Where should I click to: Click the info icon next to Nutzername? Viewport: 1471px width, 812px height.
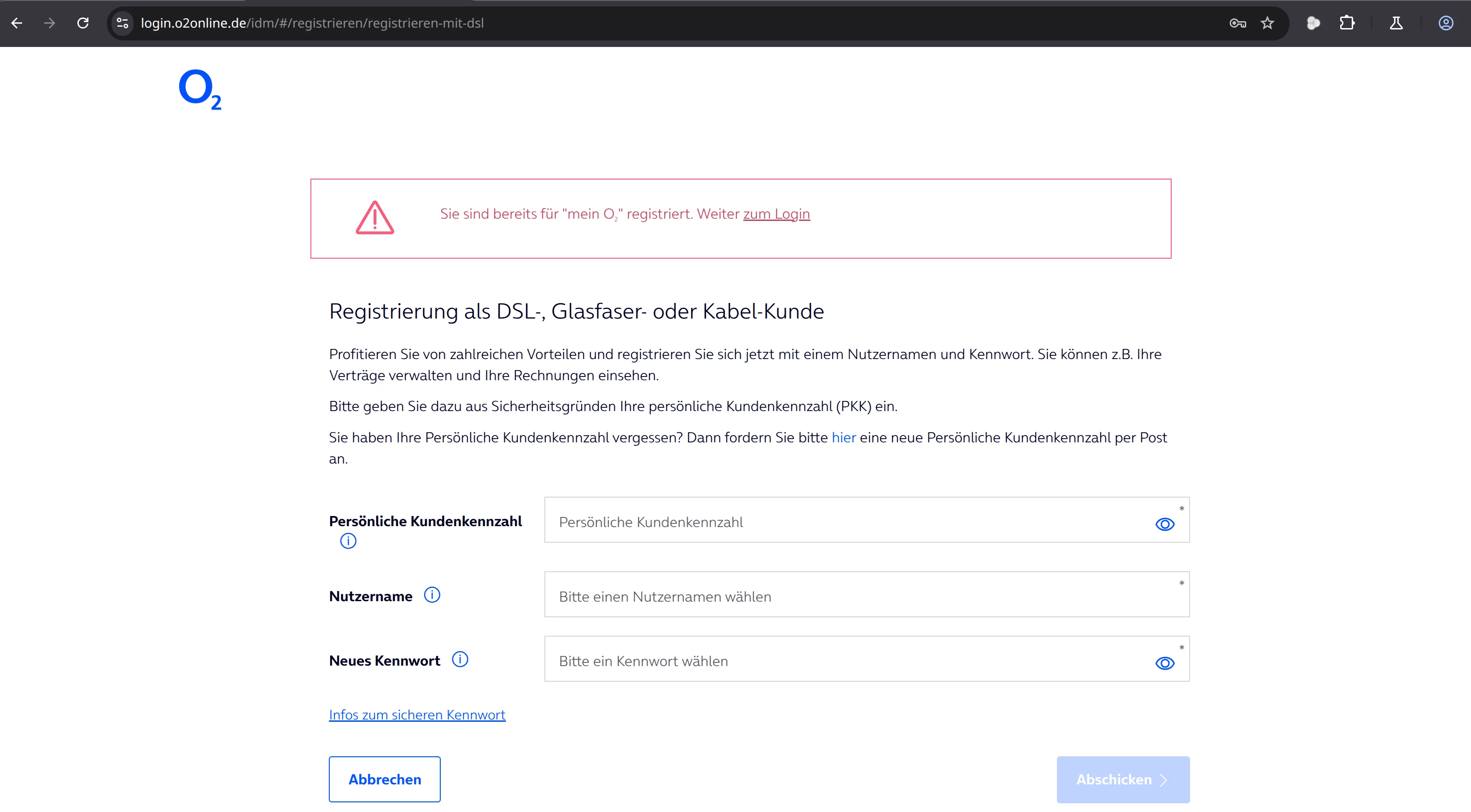coord(432,595)
